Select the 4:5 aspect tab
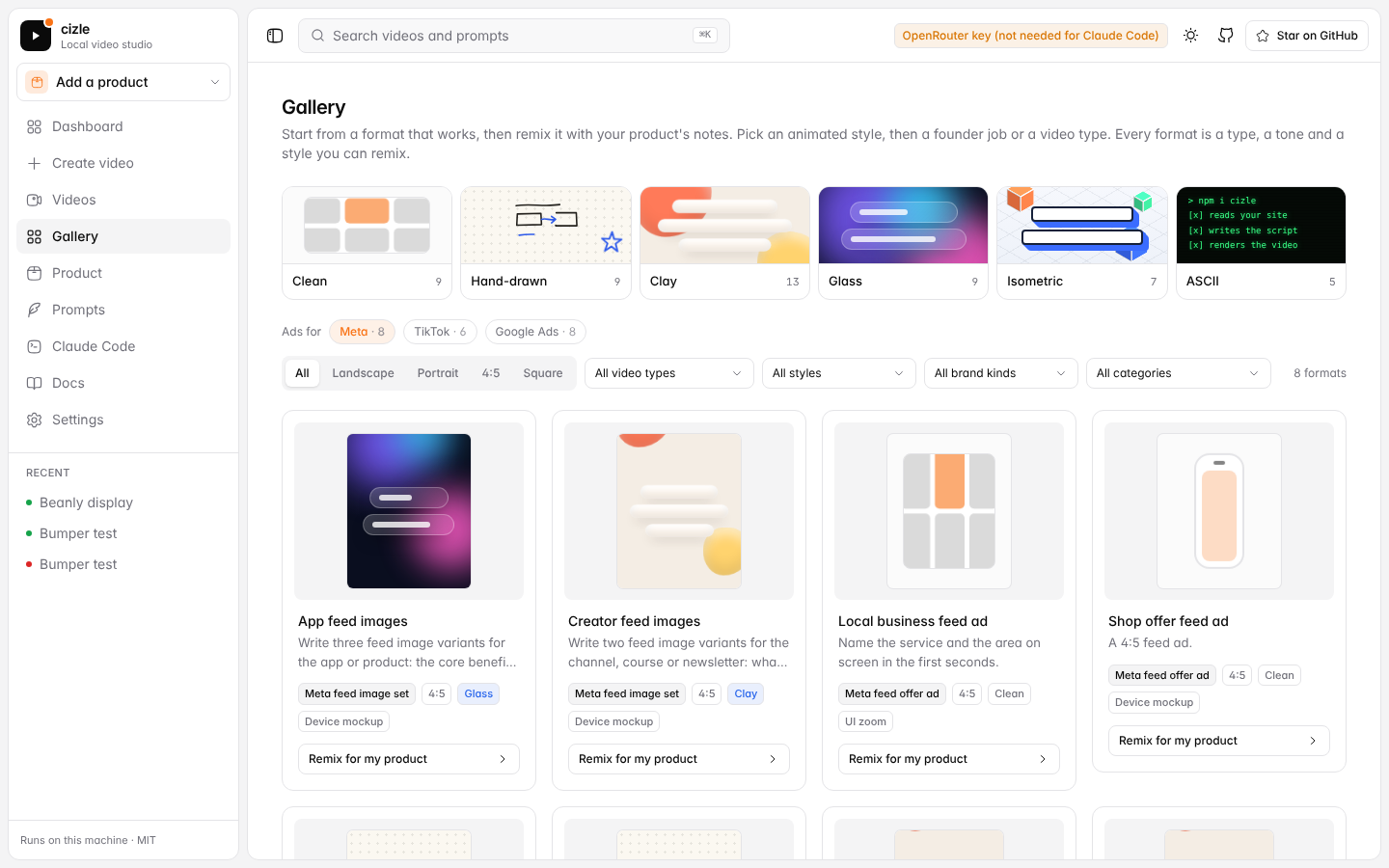This screenshot has width=1389, height=868. [x=491, y=373]
